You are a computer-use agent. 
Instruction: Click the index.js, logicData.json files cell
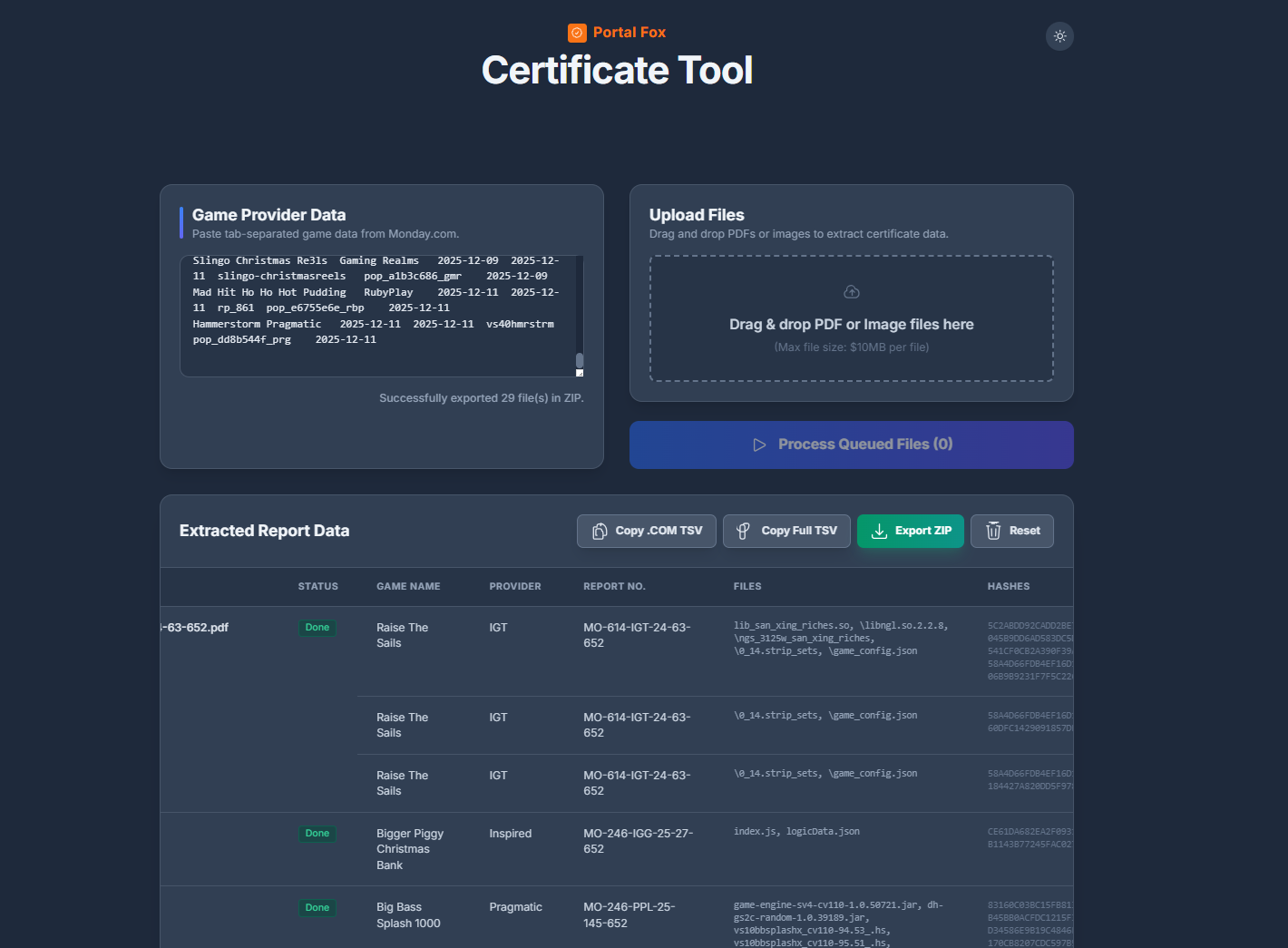pyautogui.click(x=796, y=832)
